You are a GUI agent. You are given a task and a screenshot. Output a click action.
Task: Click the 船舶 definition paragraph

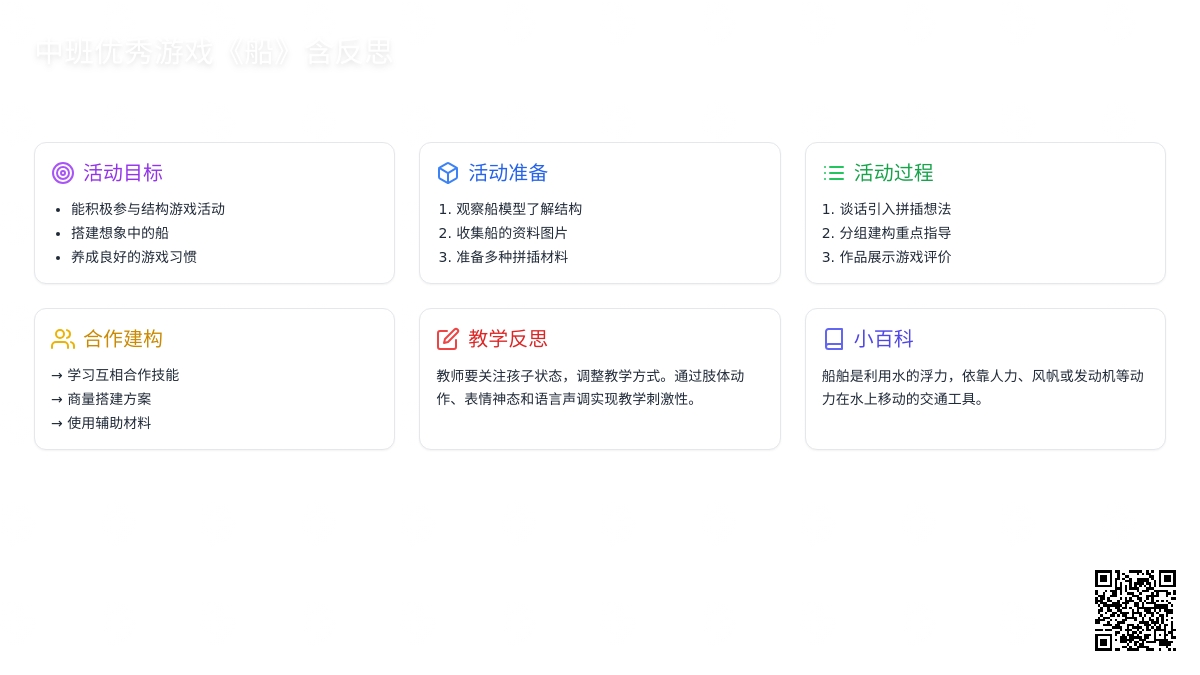point(982,387)
